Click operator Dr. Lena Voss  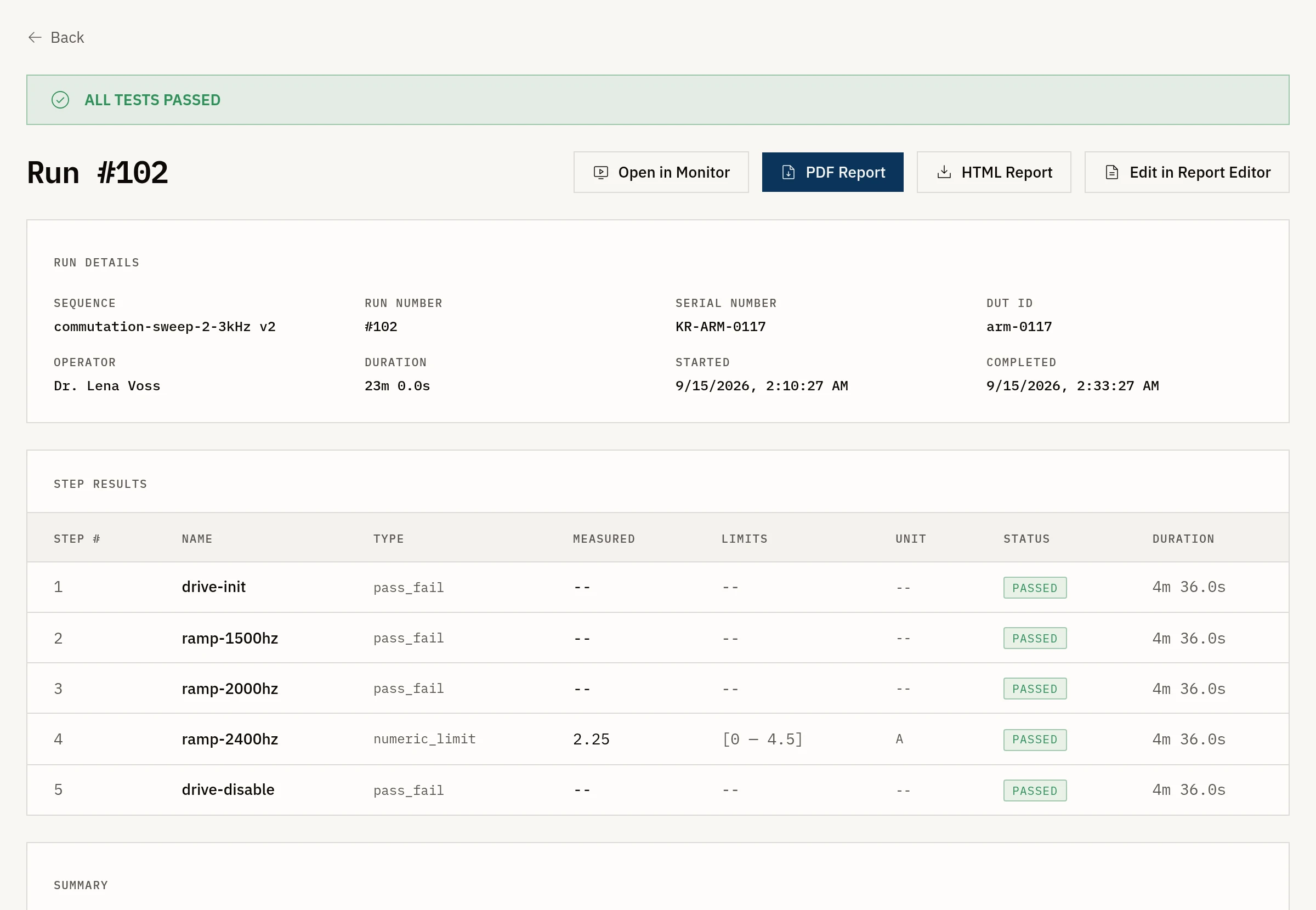(x=107, y=386)
